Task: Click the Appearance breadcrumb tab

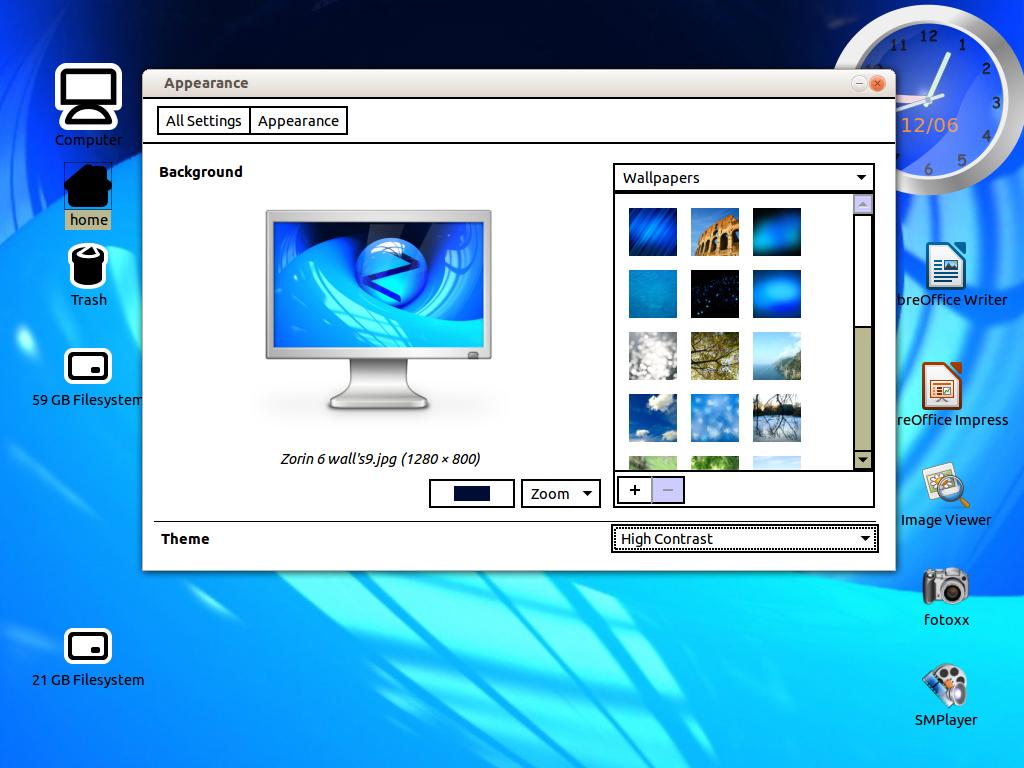Action: click(x=298, y=121)
